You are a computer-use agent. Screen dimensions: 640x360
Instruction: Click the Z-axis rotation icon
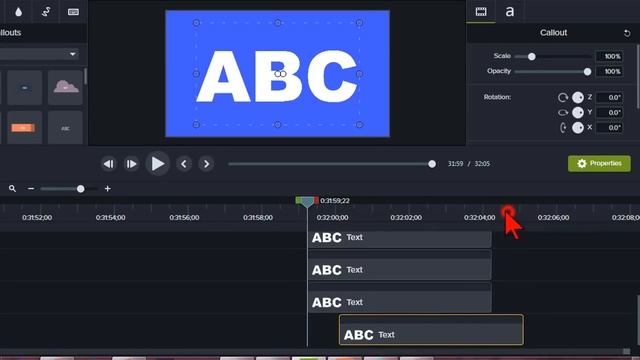point(563,98)
